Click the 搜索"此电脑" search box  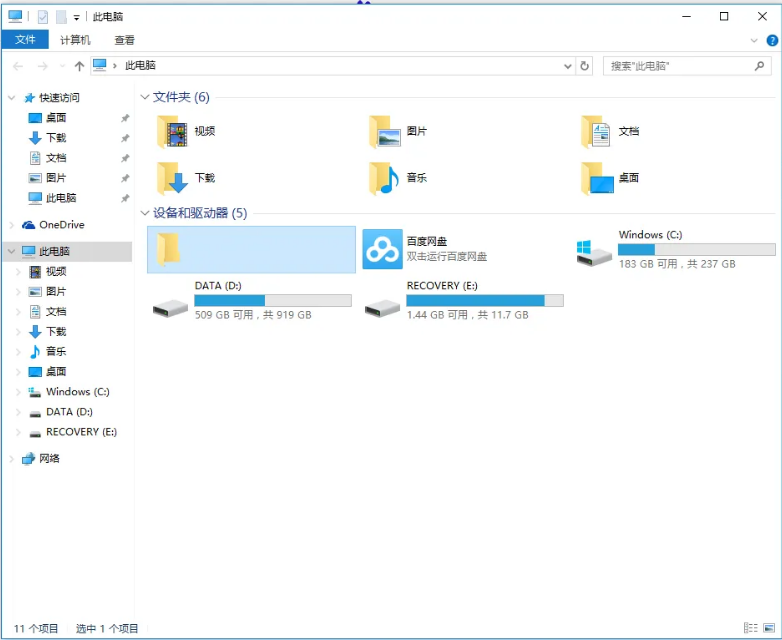click(680, 65)
